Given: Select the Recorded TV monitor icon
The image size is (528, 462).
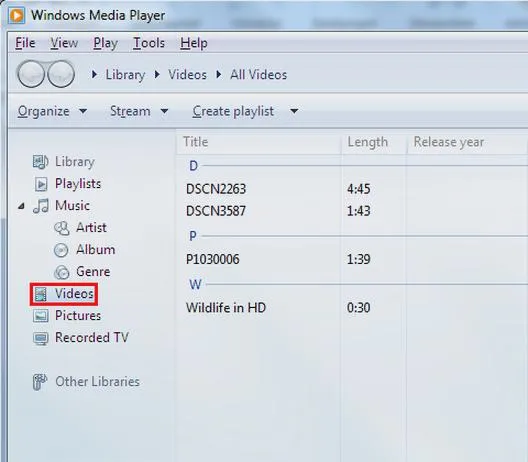Looking at the screenshot, I should tap(41, 338).
